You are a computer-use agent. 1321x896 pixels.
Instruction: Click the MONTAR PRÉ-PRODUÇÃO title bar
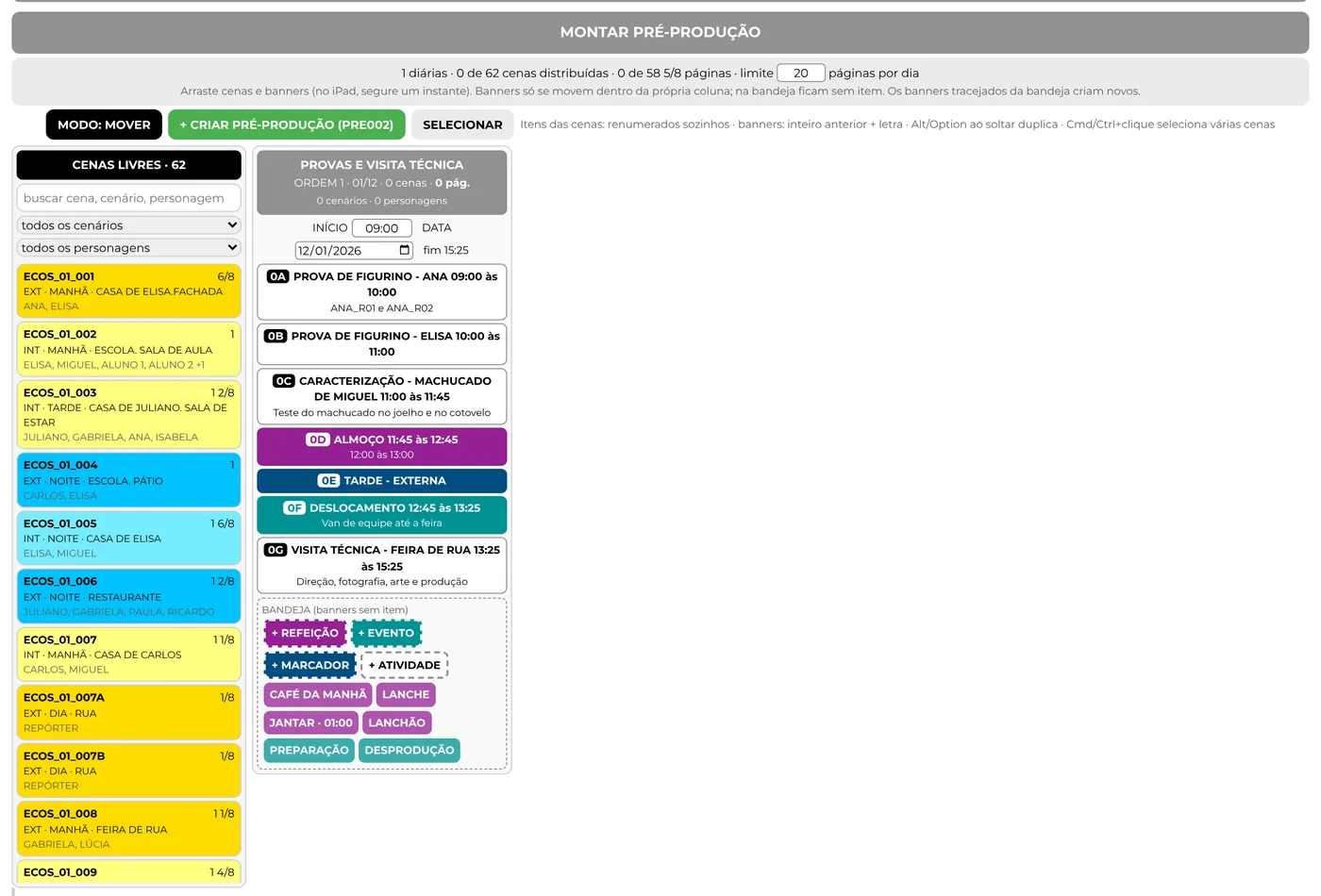pyautogui.click(x=660, y=32)
